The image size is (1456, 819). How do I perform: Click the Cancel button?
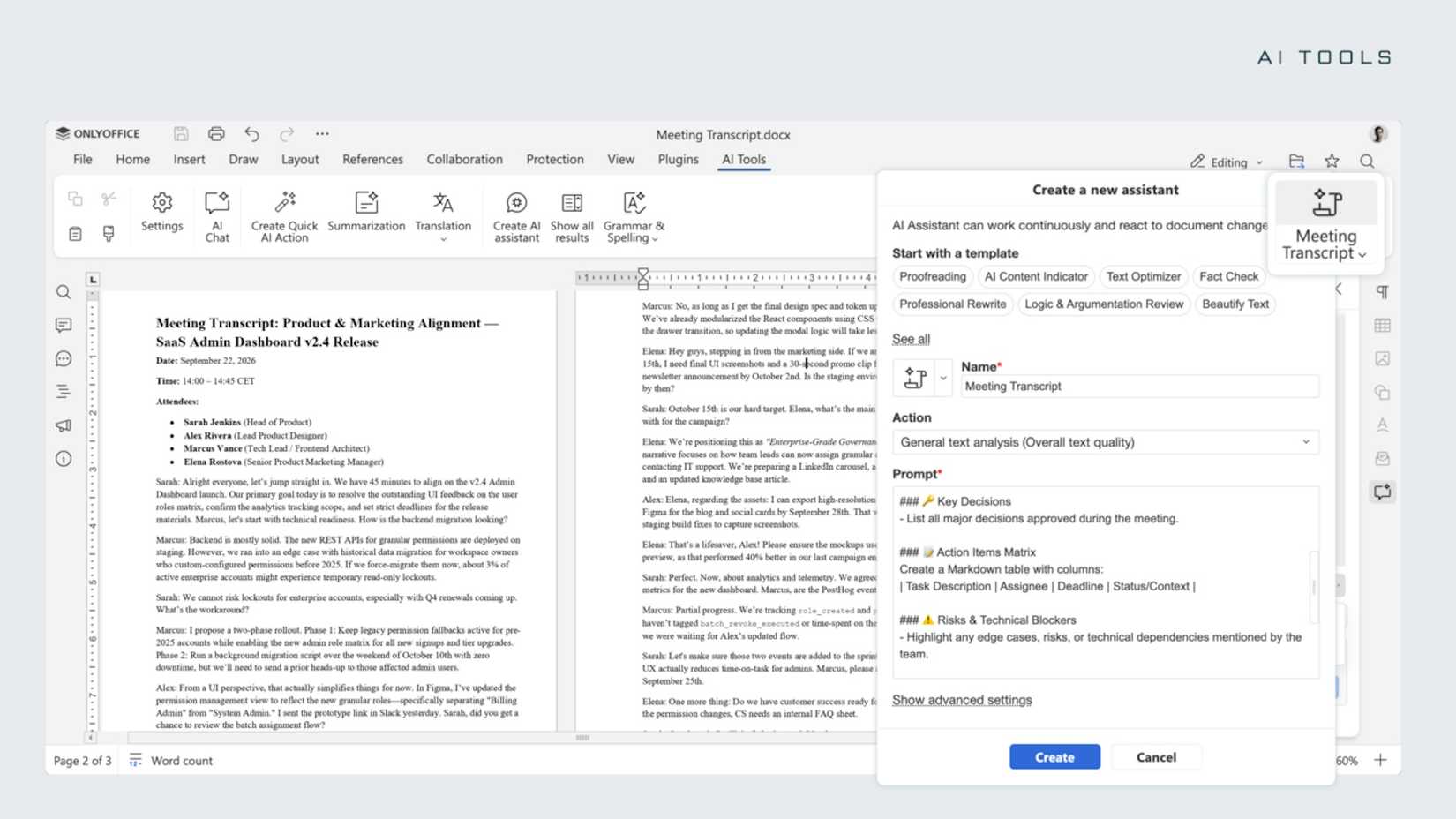pos(1156,757)
